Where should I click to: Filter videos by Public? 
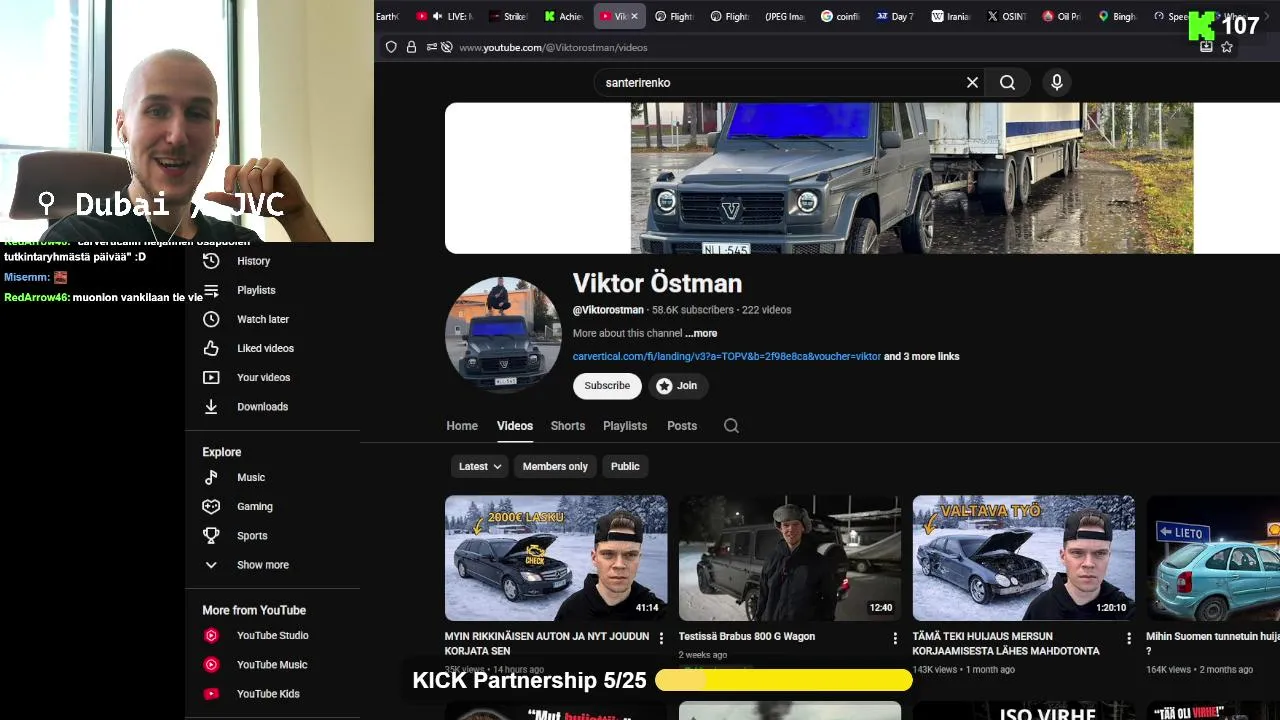click(x=625, y=466)
